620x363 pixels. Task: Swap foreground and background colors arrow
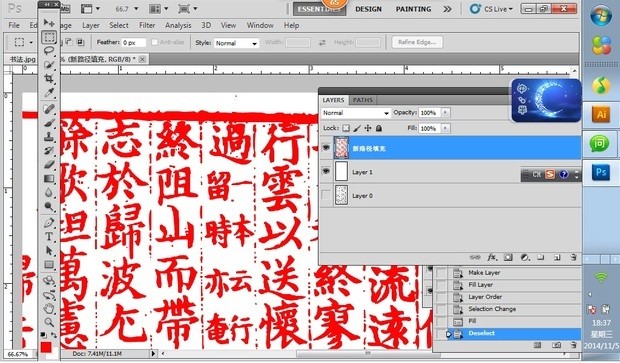(x=55, y=335)
